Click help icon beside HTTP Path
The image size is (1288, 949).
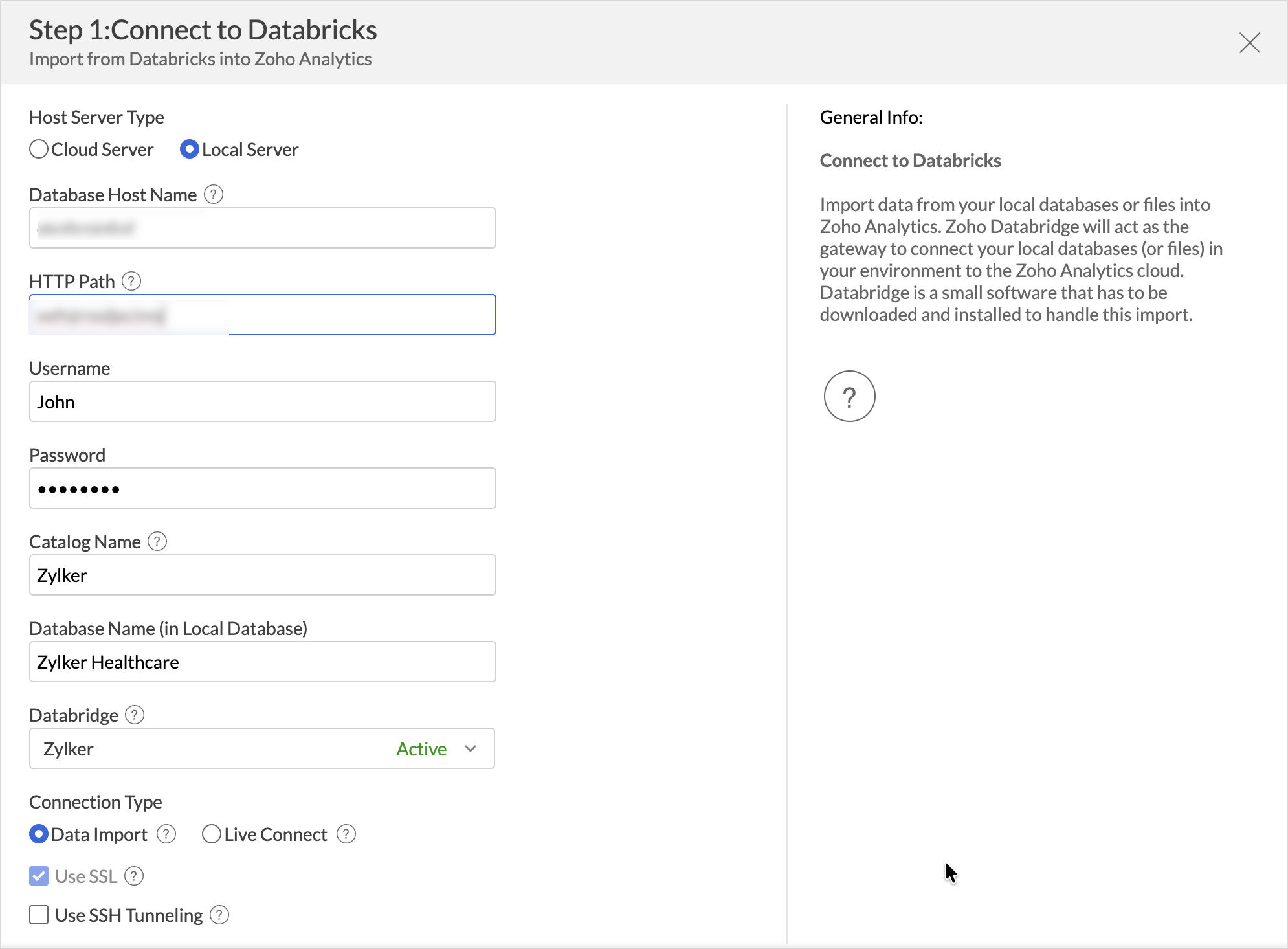tap(131, 281)
